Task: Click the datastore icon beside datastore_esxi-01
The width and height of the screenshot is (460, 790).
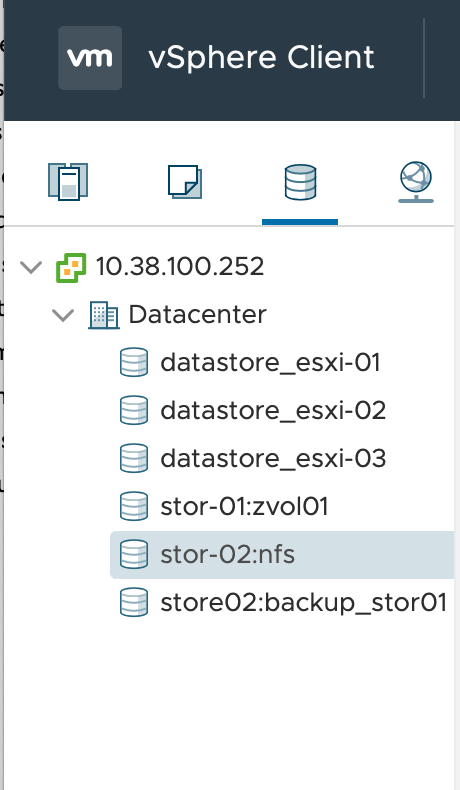Action: tap(134, 362)
